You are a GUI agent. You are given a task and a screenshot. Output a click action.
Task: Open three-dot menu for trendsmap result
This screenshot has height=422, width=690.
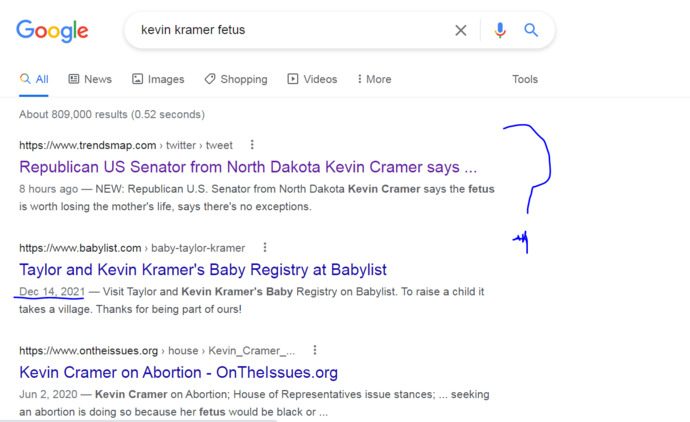[252, 145]
